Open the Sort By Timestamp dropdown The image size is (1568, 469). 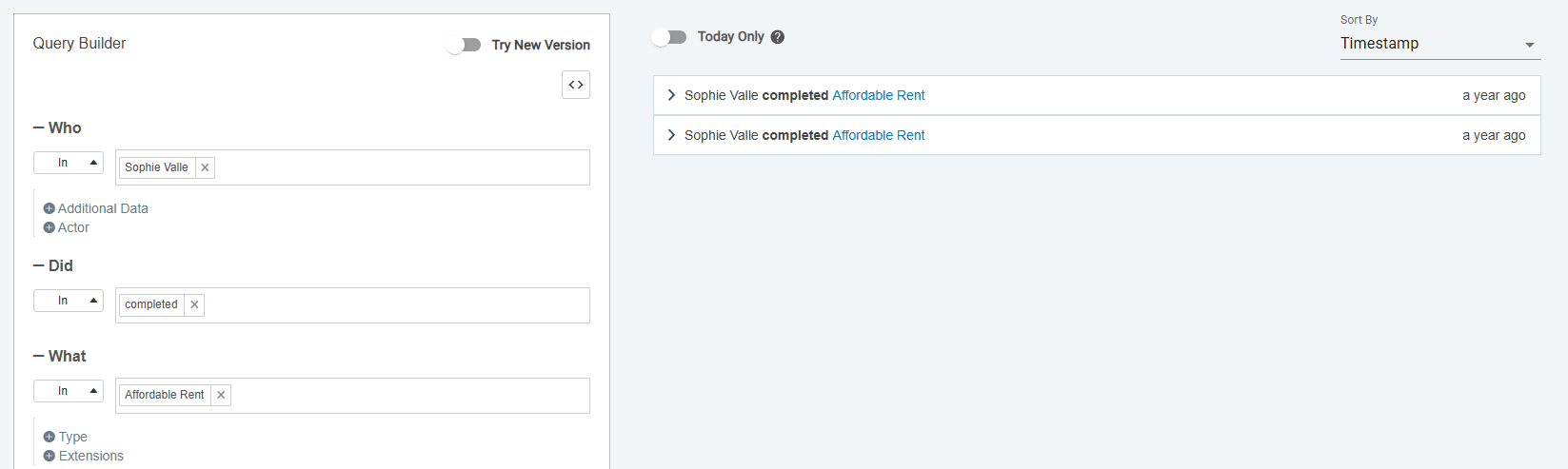click(x=1439, y=44)
